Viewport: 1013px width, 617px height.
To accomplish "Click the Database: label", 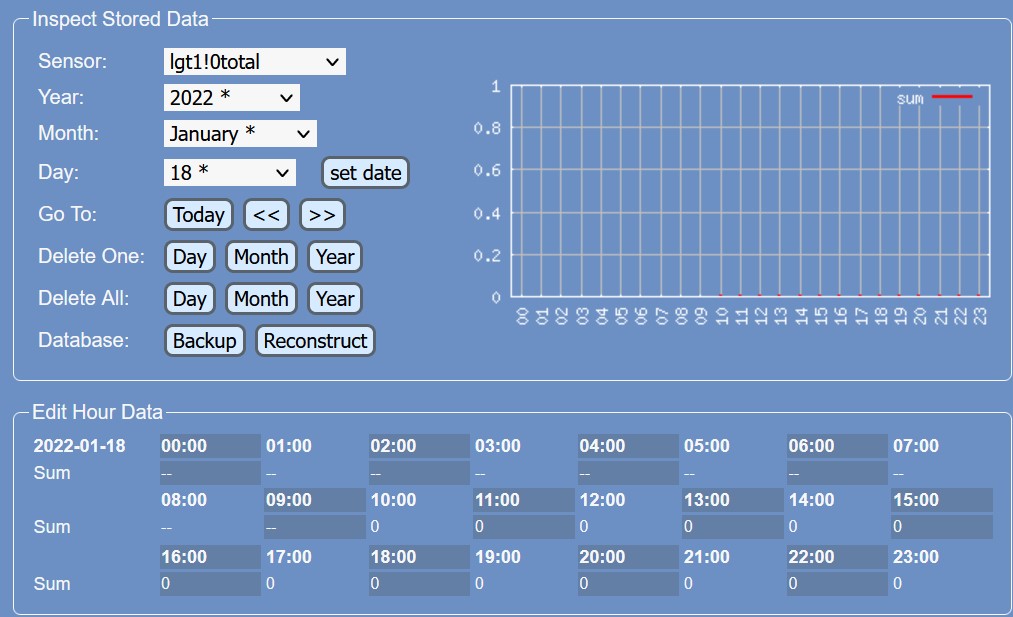I will pyautogui.click(x=83, y=340).
